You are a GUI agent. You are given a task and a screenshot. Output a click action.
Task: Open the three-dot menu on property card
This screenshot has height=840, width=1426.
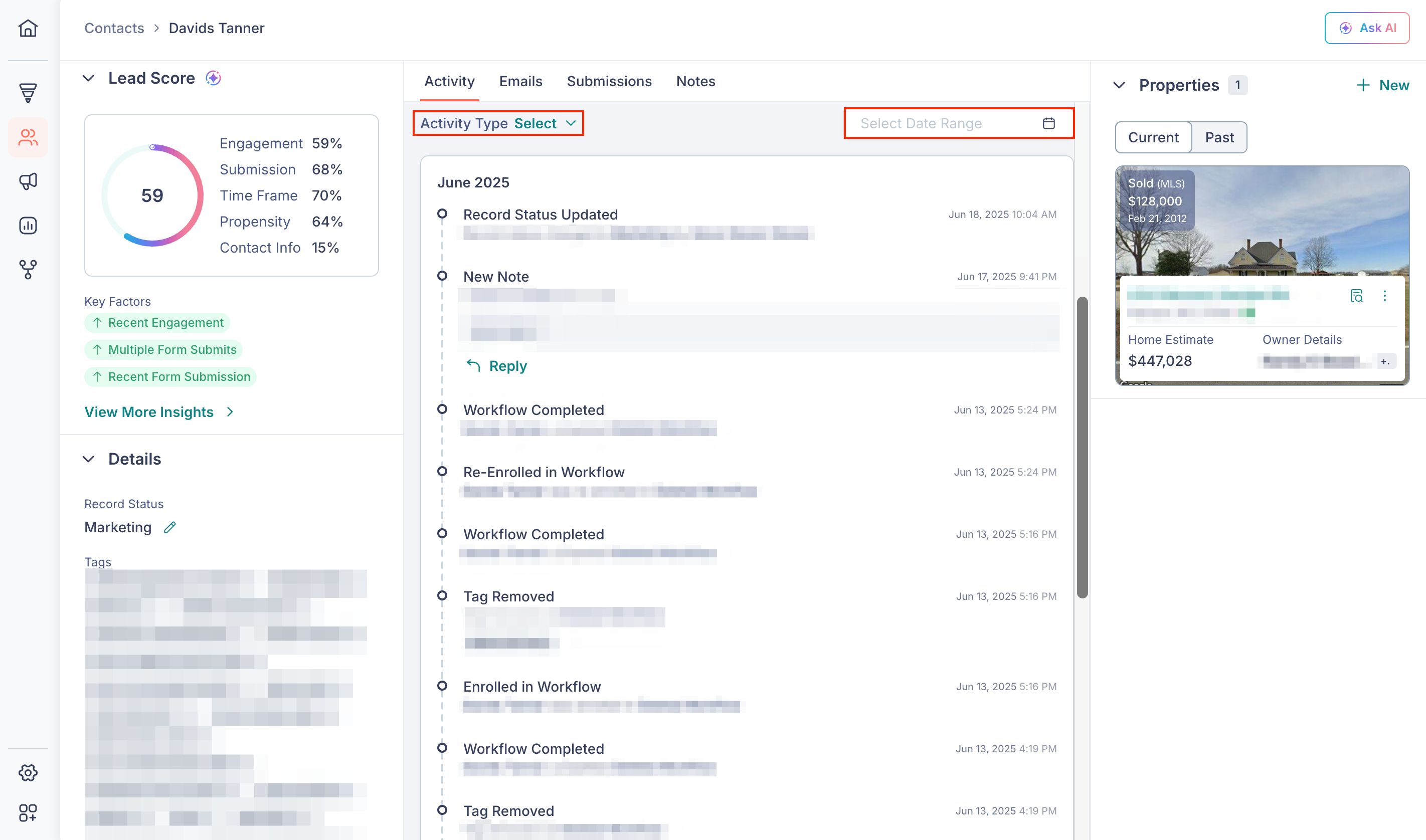(1385, 296)
